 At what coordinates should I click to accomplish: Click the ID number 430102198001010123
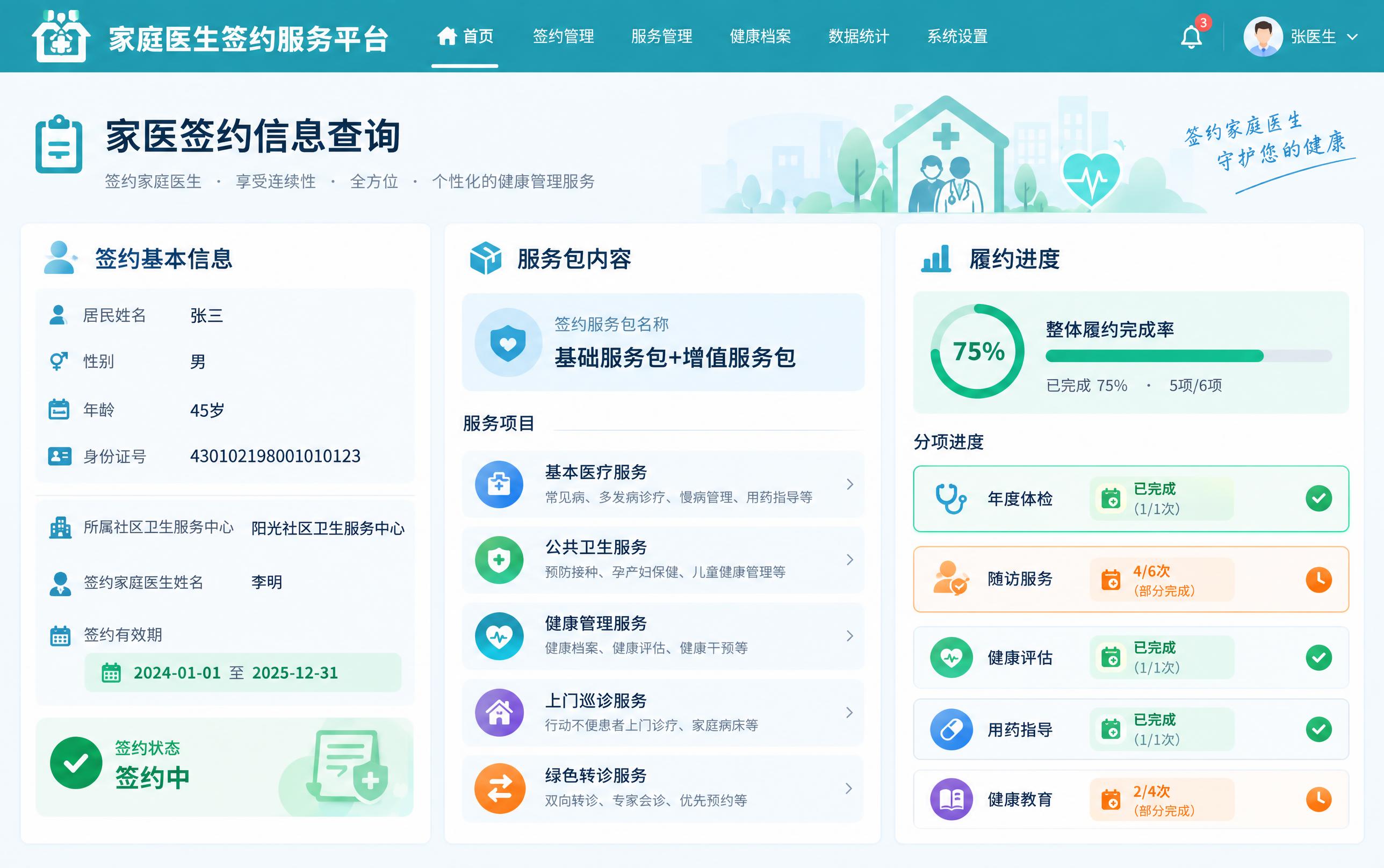(275, 456)
